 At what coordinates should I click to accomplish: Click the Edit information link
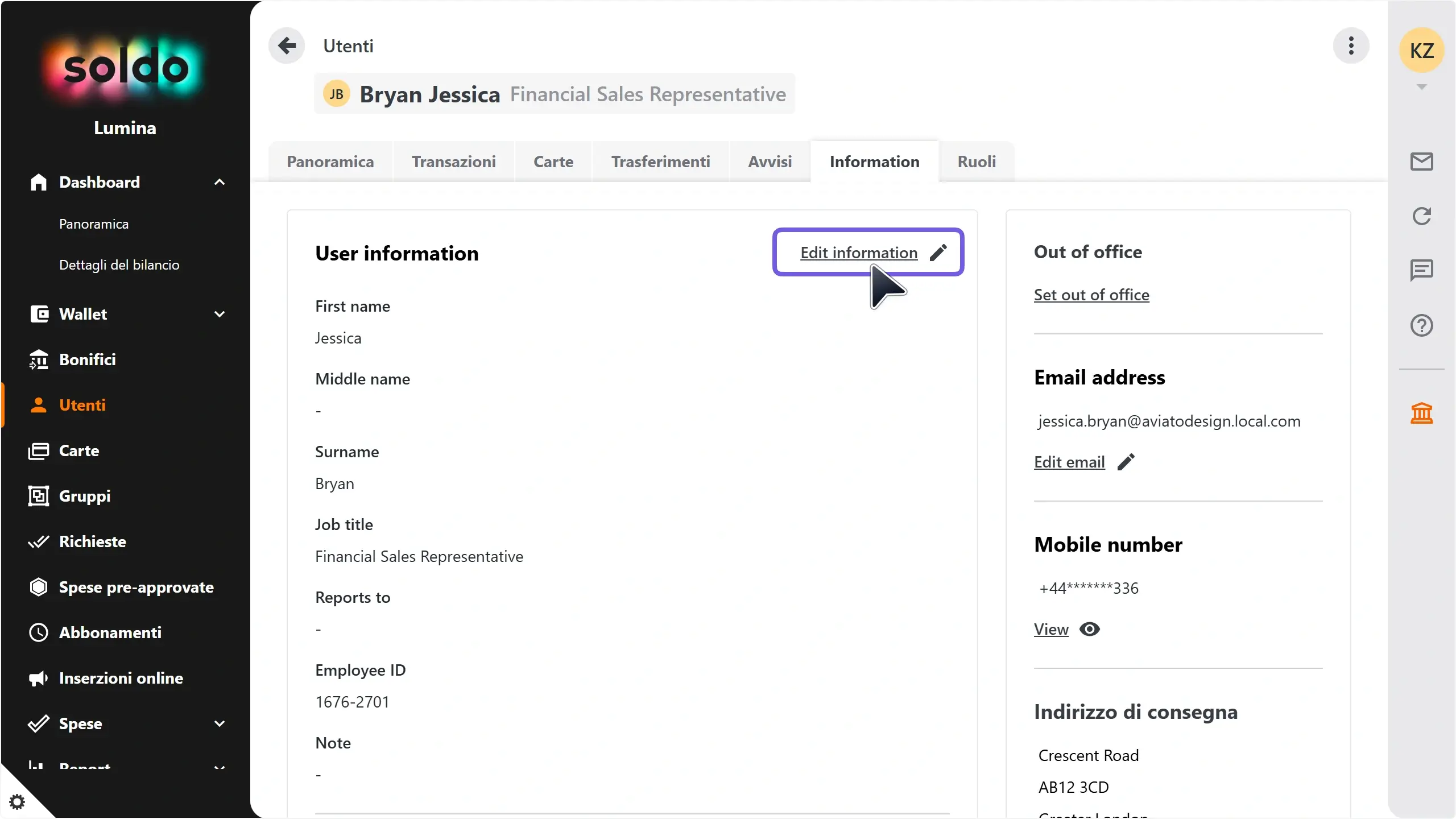(x=858, y=253)
